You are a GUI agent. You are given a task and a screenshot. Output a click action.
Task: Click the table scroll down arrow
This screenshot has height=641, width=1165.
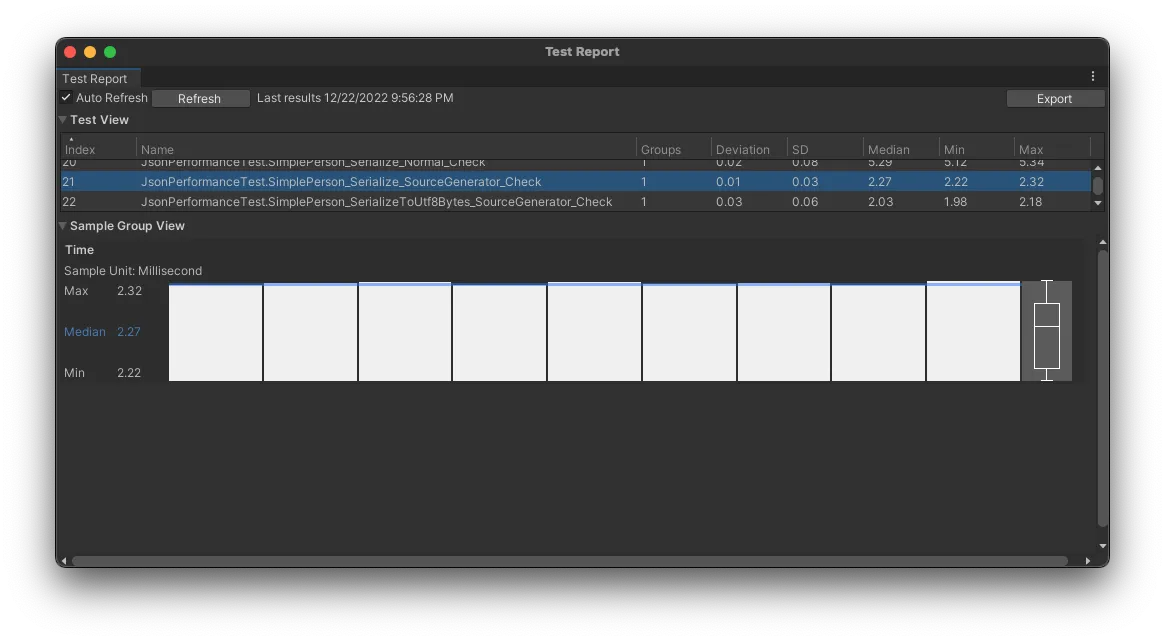pos(1098,203)
